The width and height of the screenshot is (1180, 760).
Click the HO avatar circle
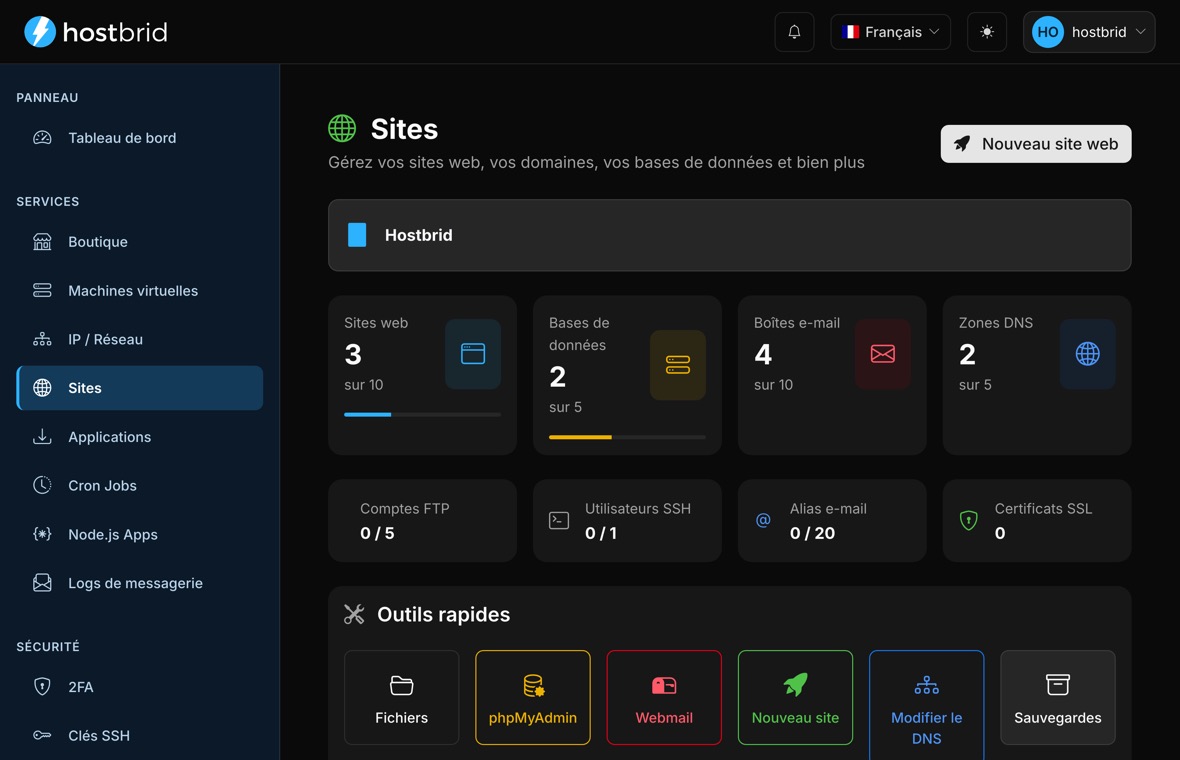pos(1048,32)
